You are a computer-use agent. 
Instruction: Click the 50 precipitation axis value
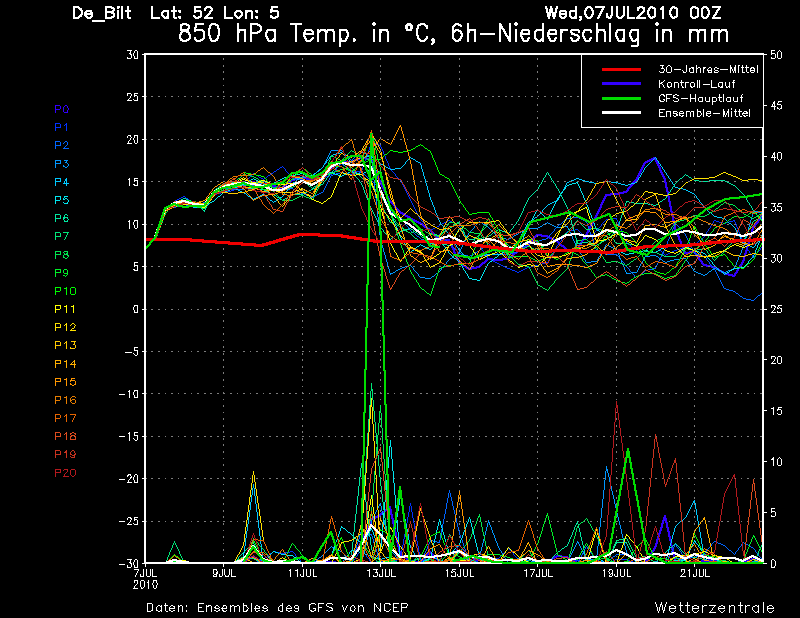[776, 55]
